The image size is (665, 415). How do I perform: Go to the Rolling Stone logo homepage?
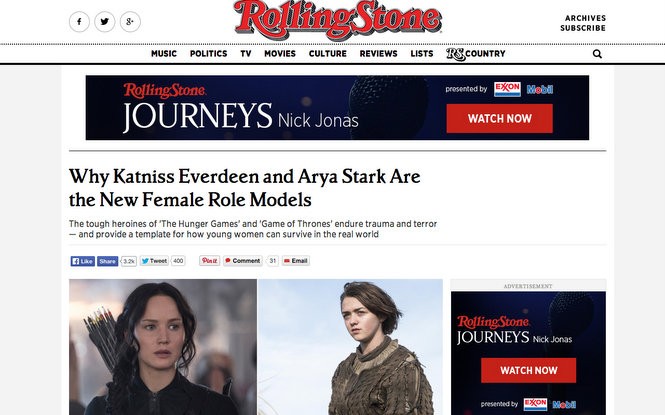click(338, 19)
